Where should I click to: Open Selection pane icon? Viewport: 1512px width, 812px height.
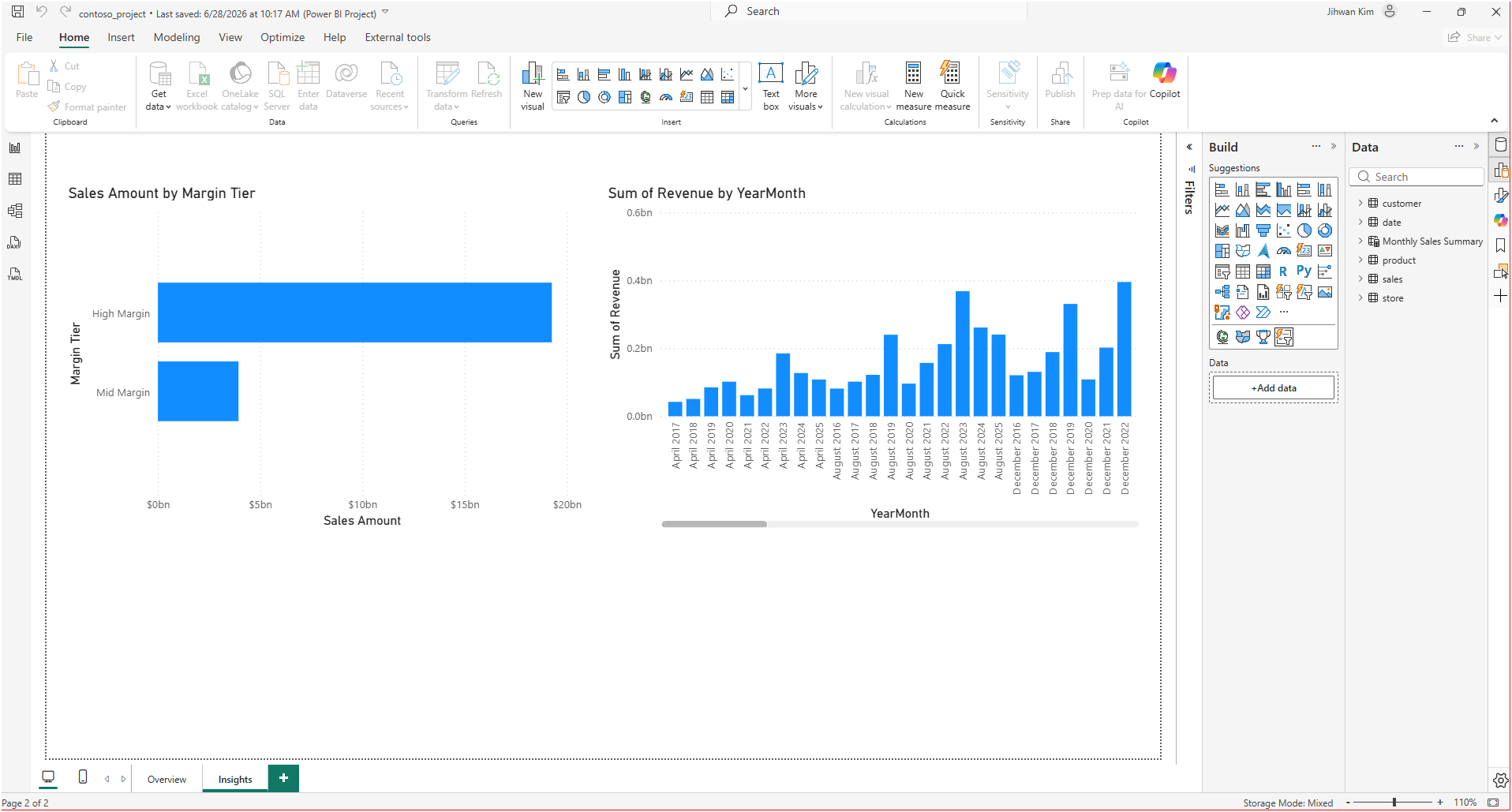1501,271
